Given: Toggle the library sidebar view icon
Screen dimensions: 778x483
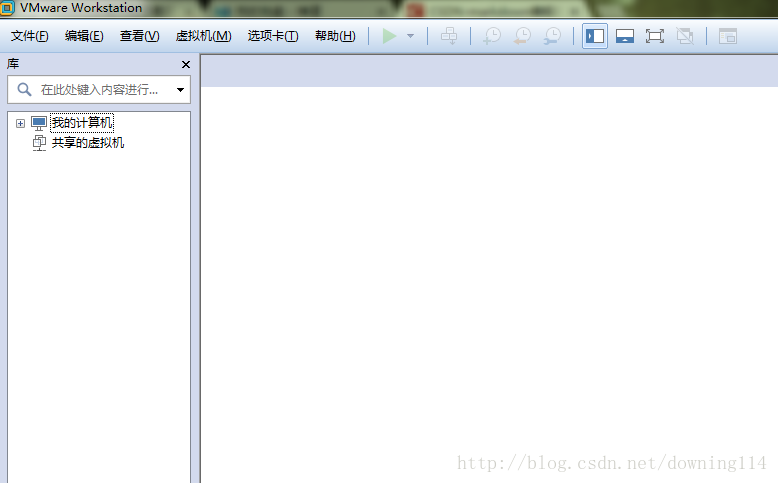Looking at the screenshot, I should click(x=595, y=36).
